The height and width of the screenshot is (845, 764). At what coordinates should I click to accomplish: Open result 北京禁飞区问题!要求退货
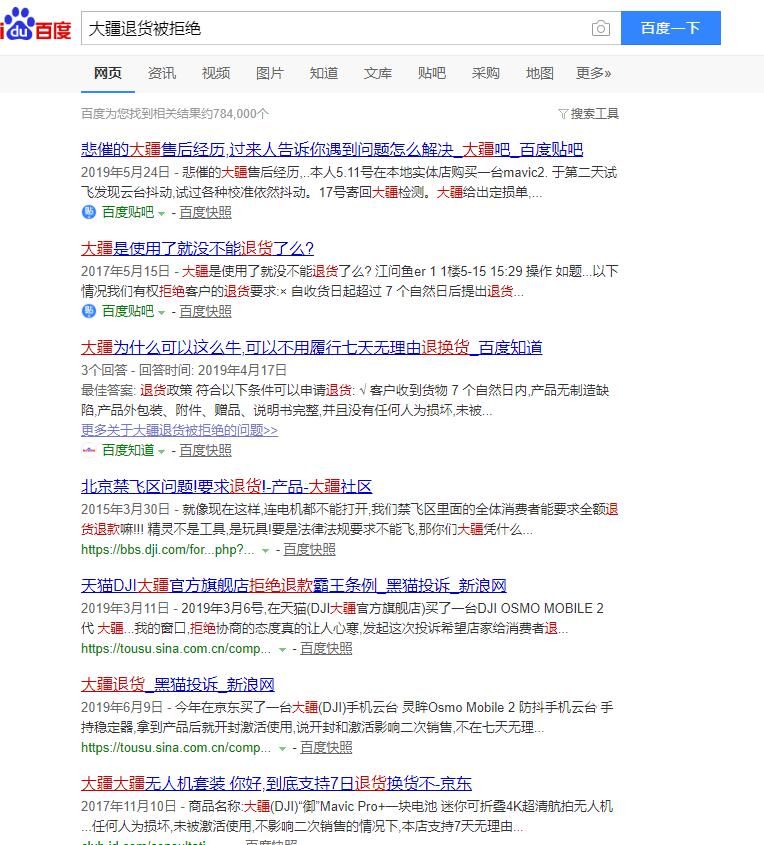click(226, 487)
